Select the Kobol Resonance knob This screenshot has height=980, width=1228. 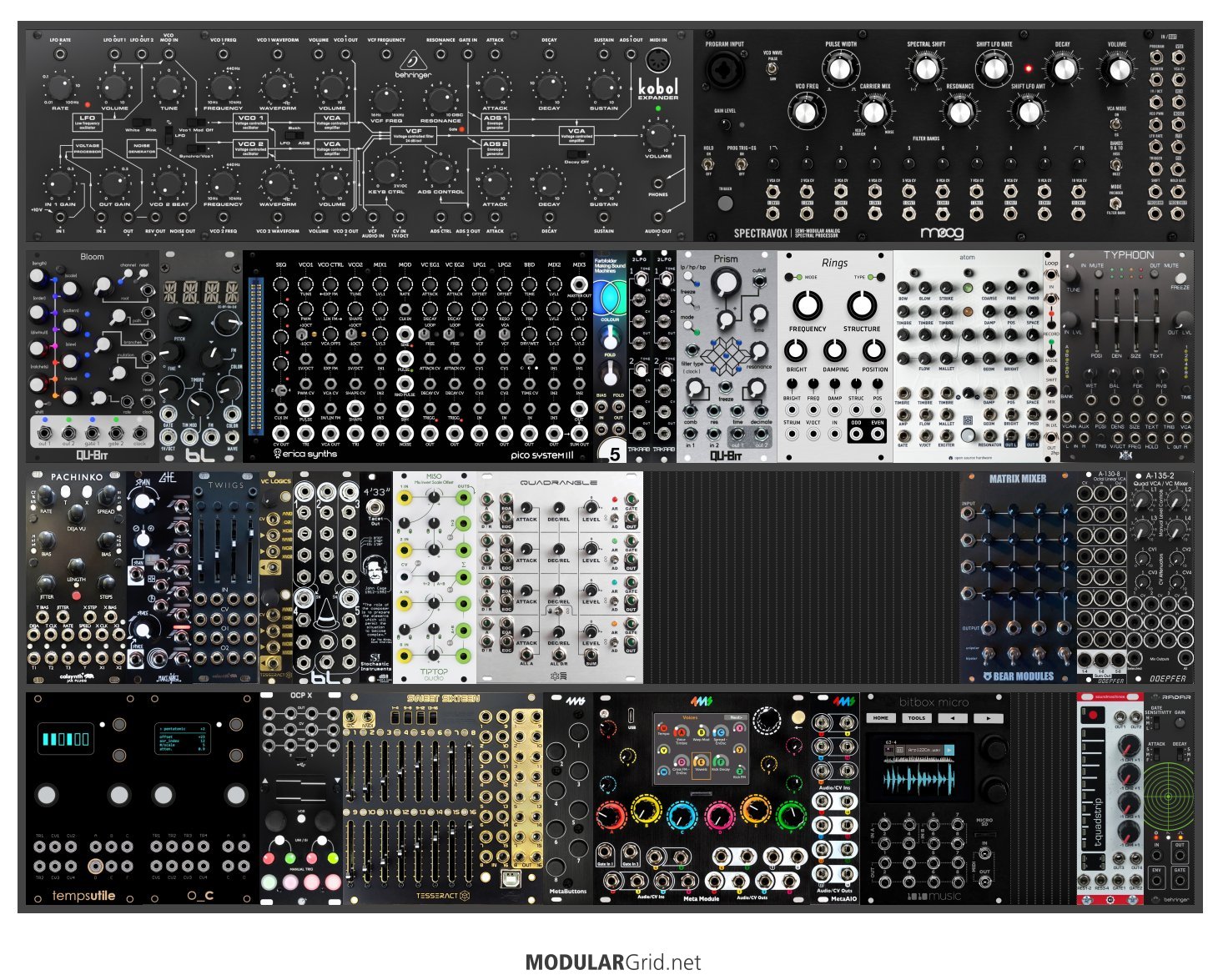tap(440, 100)
